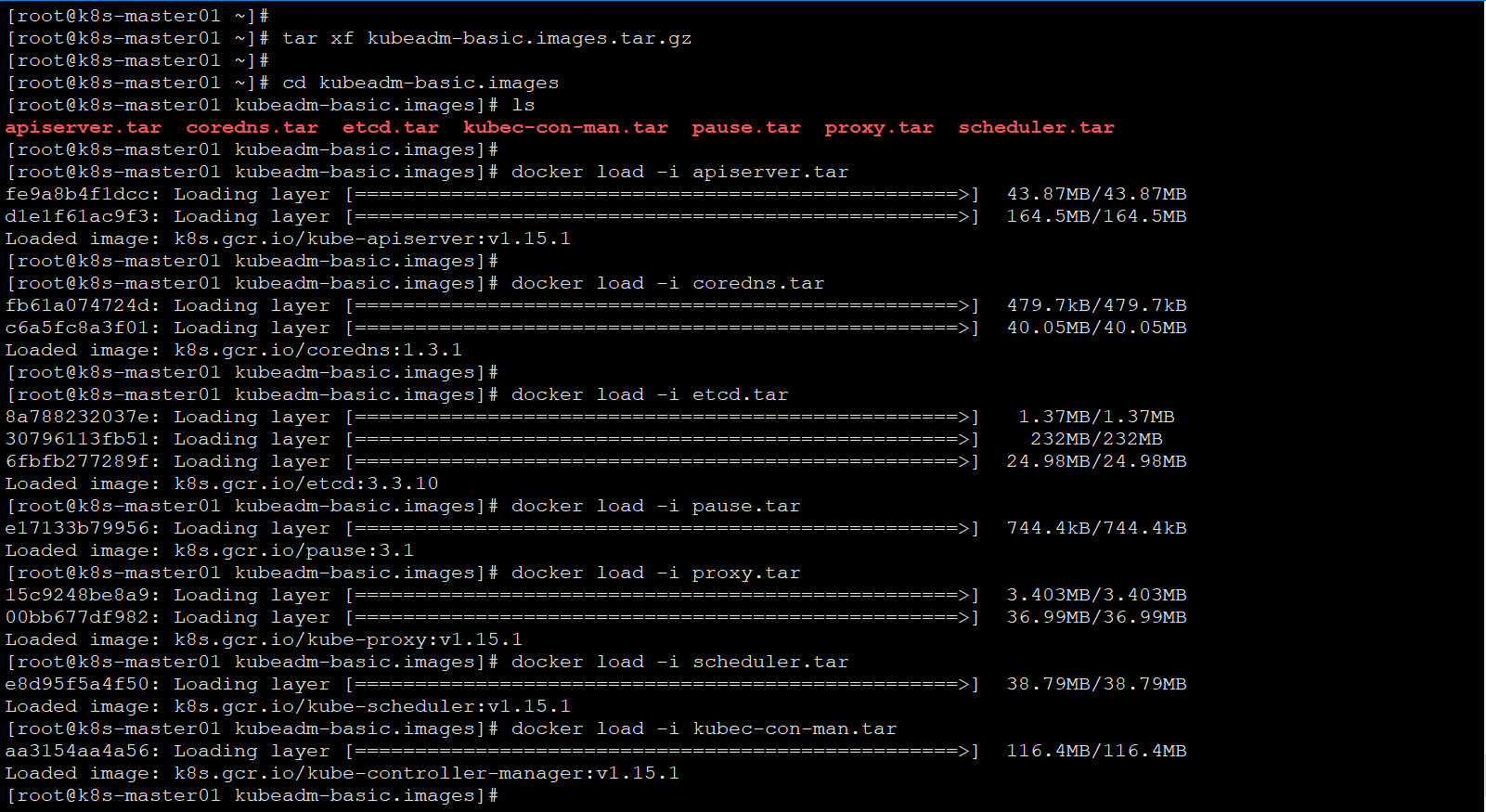The width and height of the screenshot is (1486, 812).
Task: Click layer ID e17133b79956
Action: click(x=78, y=528)
